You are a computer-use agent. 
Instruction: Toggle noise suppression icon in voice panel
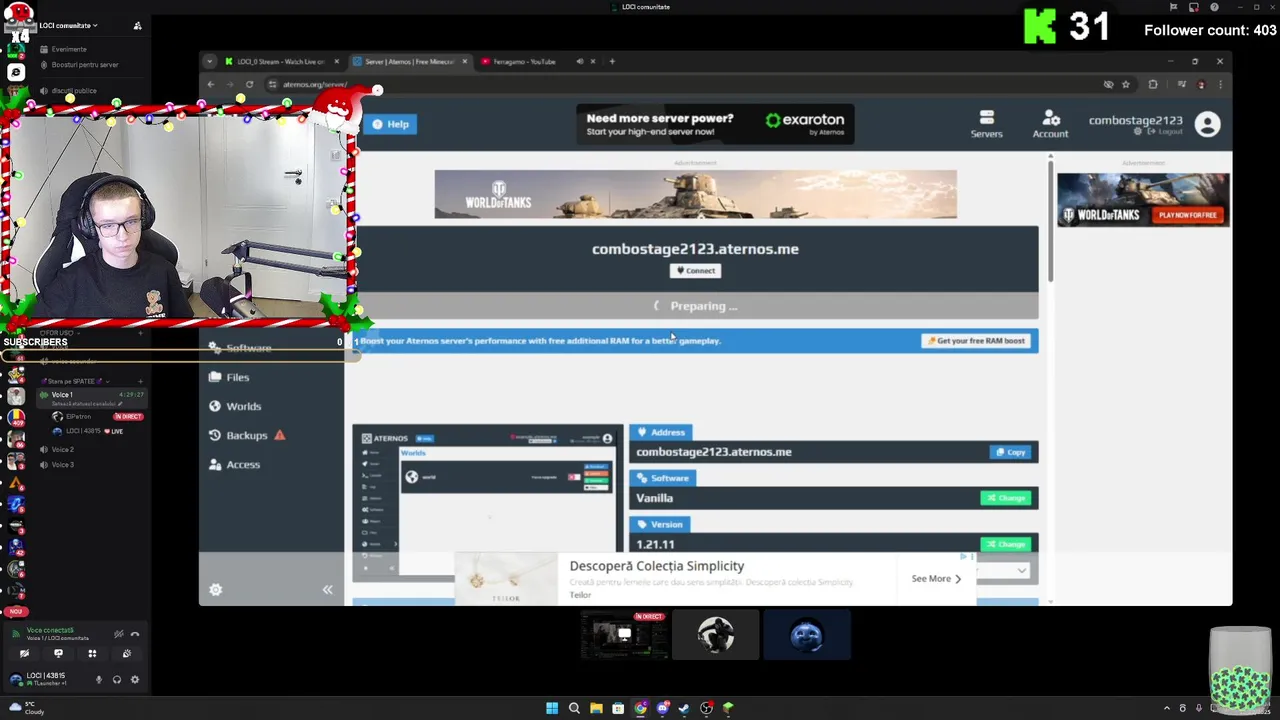[x=118, y=634]
